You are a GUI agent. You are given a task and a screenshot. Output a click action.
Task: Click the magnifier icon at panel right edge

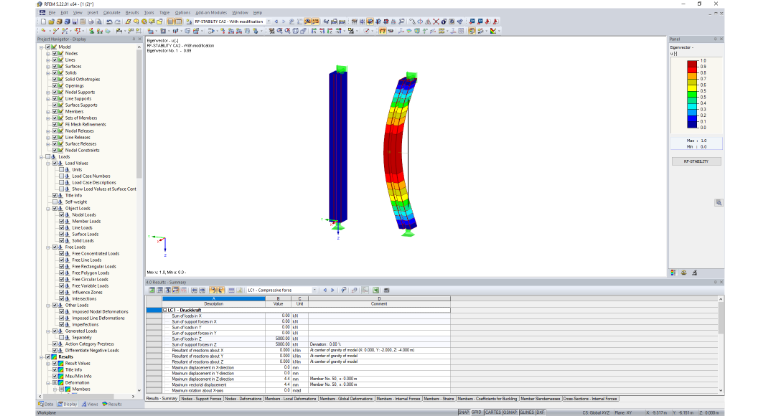pos(719,203)
